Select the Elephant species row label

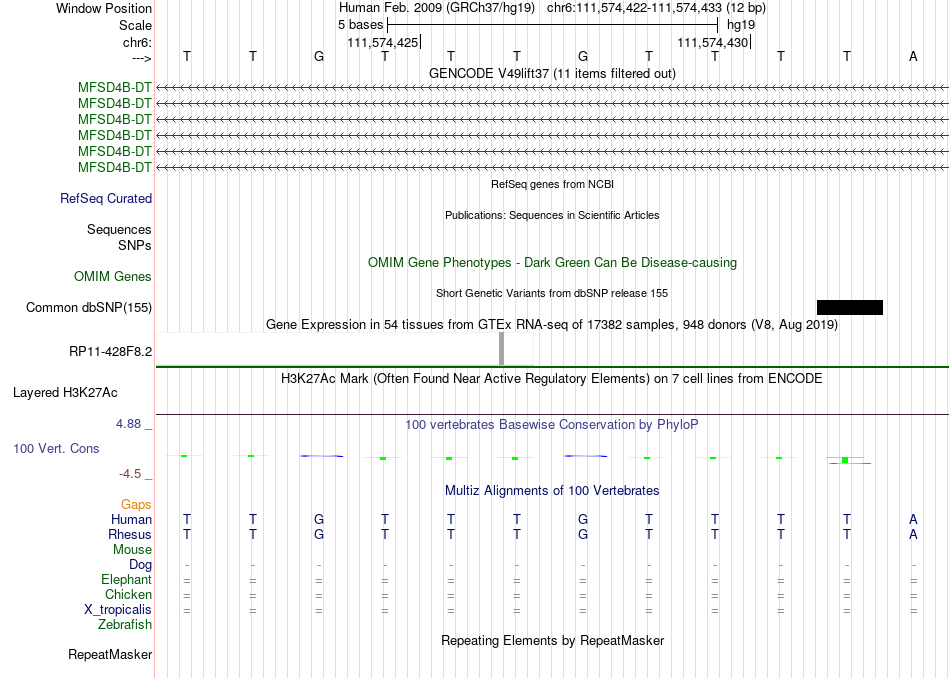coord(126,579)
